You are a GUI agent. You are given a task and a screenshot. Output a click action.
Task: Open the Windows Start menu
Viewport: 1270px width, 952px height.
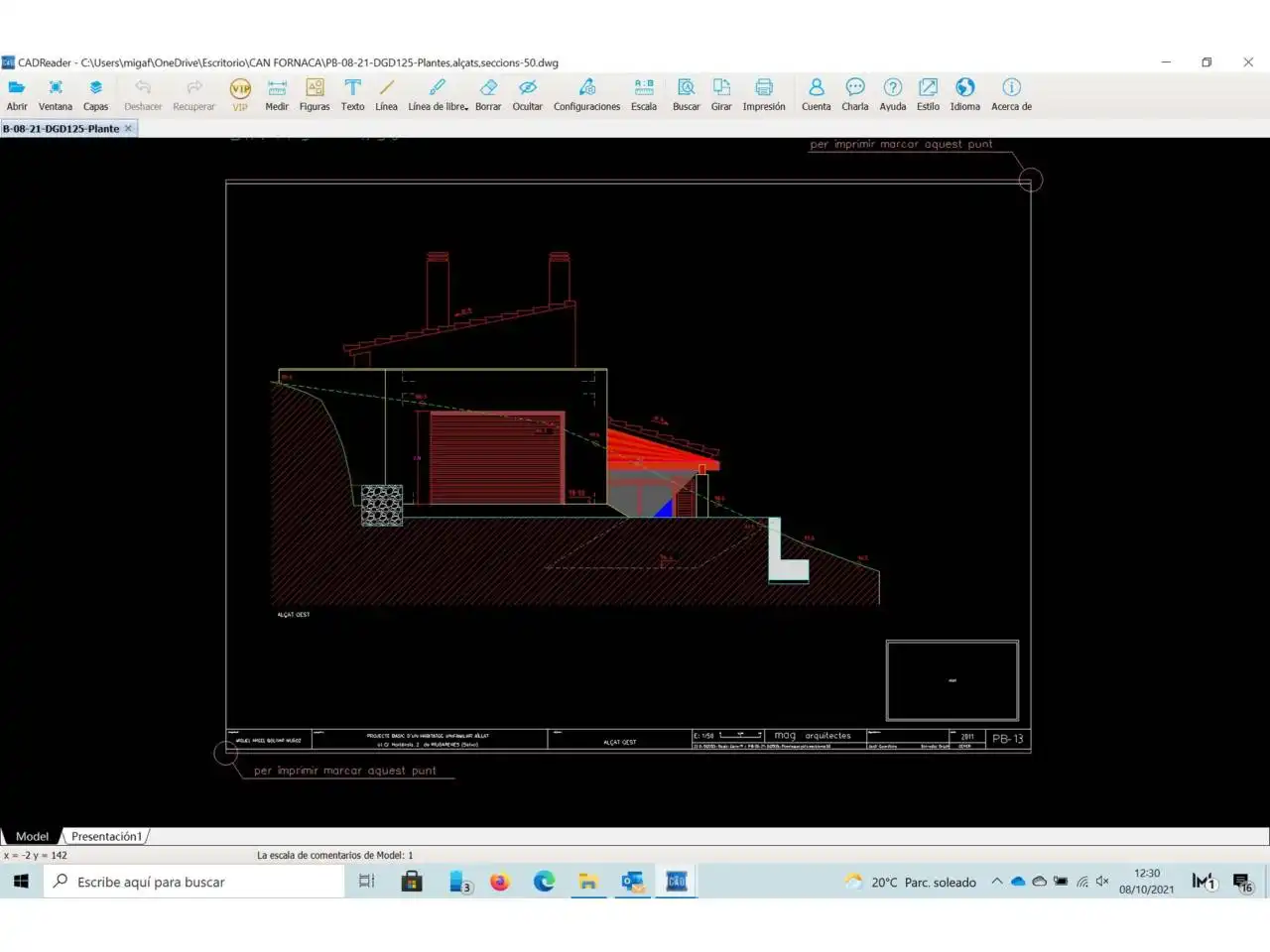[21, 882]
